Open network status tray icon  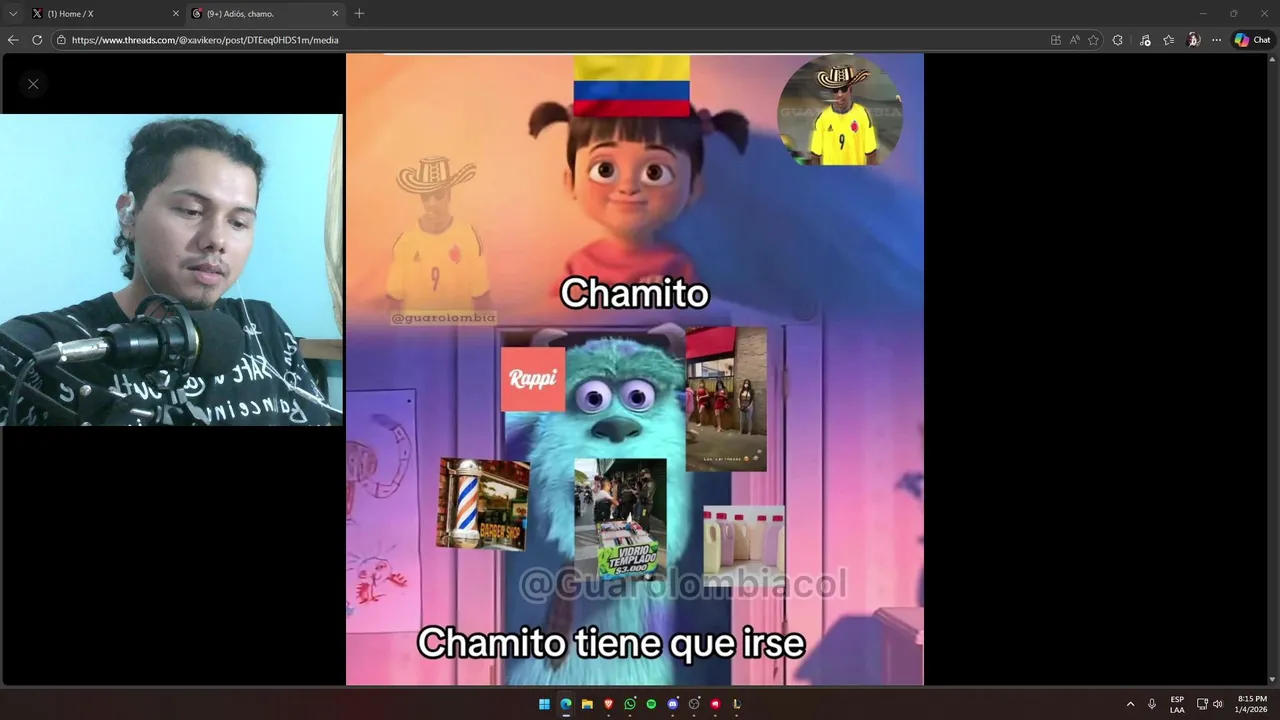coord(1202,704)
